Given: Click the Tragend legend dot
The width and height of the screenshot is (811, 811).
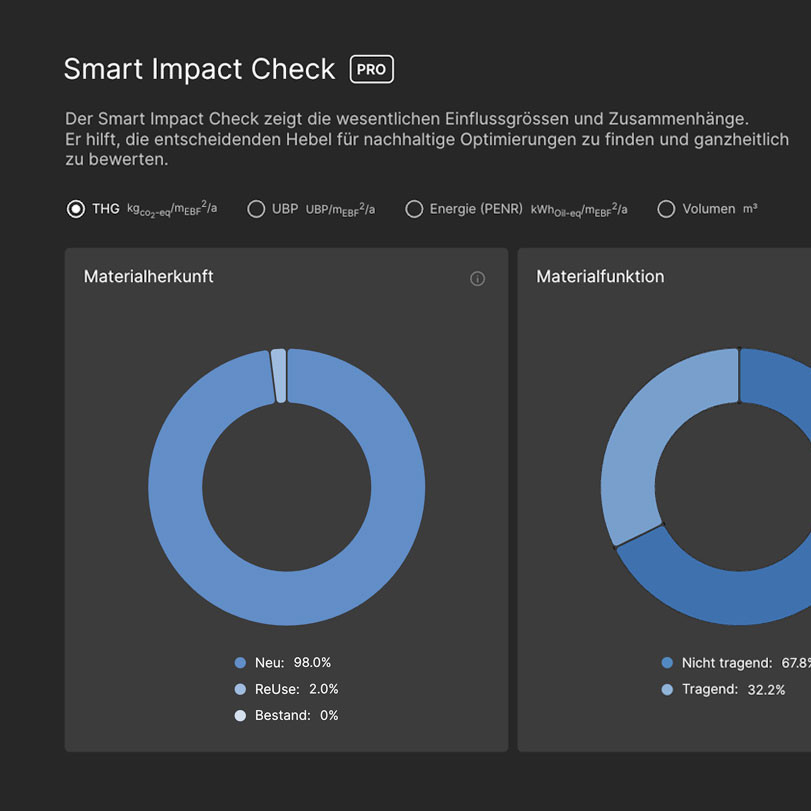Looking at the screenshot, I should 667,689.
